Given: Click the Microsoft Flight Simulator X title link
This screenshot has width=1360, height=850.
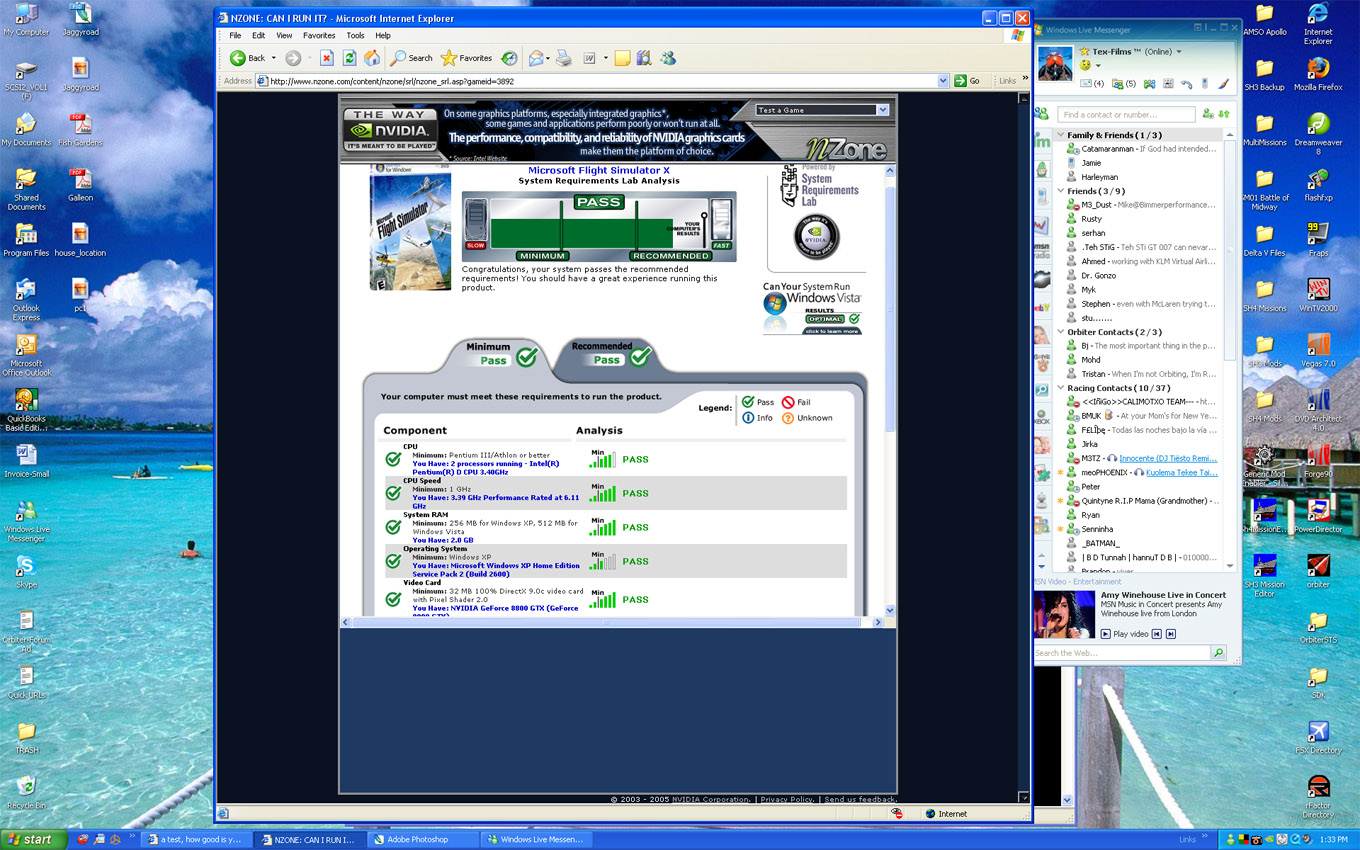Looking at the screenshot, I should point(599,170).
